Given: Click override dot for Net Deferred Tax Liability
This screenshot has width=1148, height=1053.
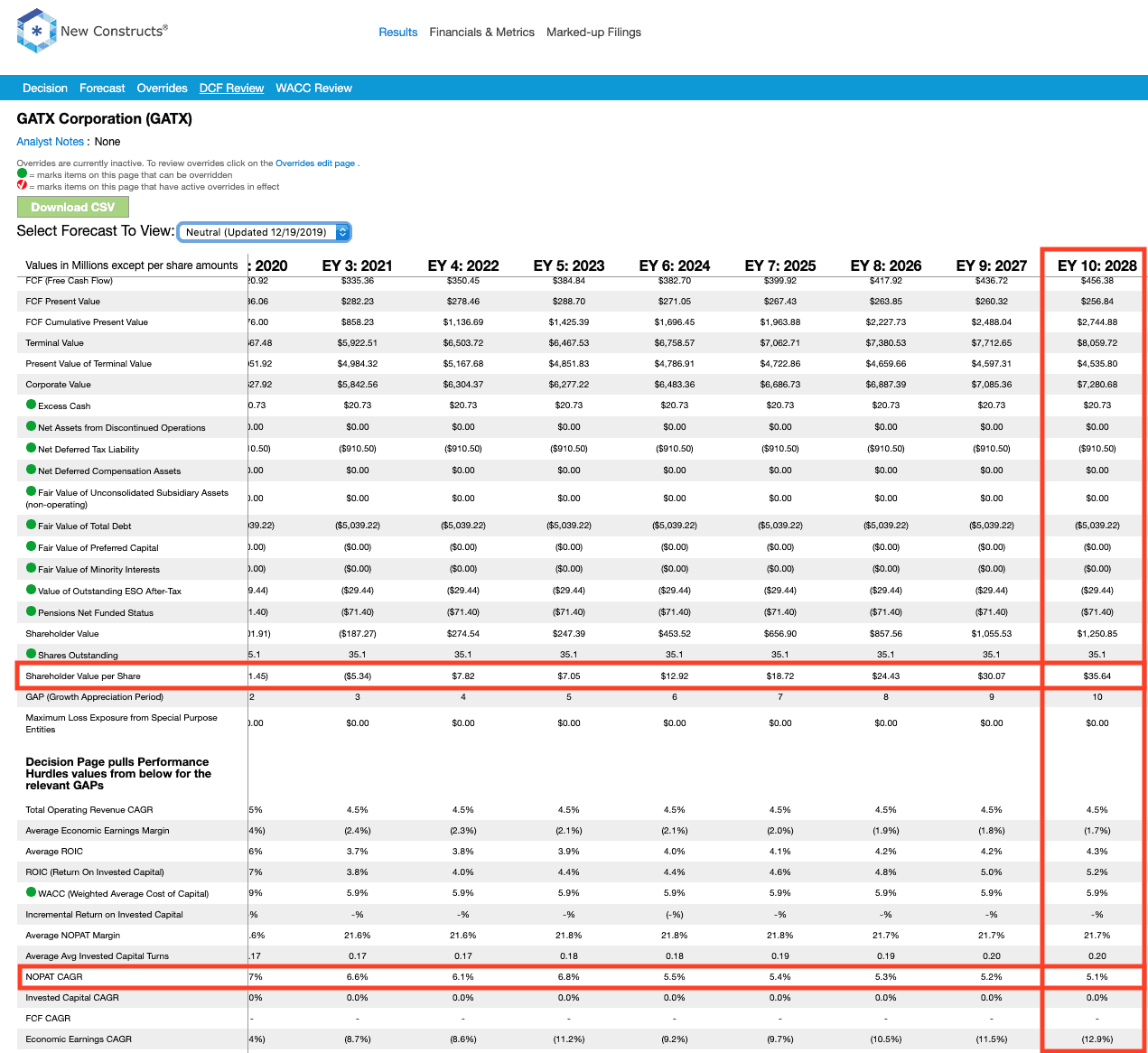Looking at the screenshot, I should point(31,448).
